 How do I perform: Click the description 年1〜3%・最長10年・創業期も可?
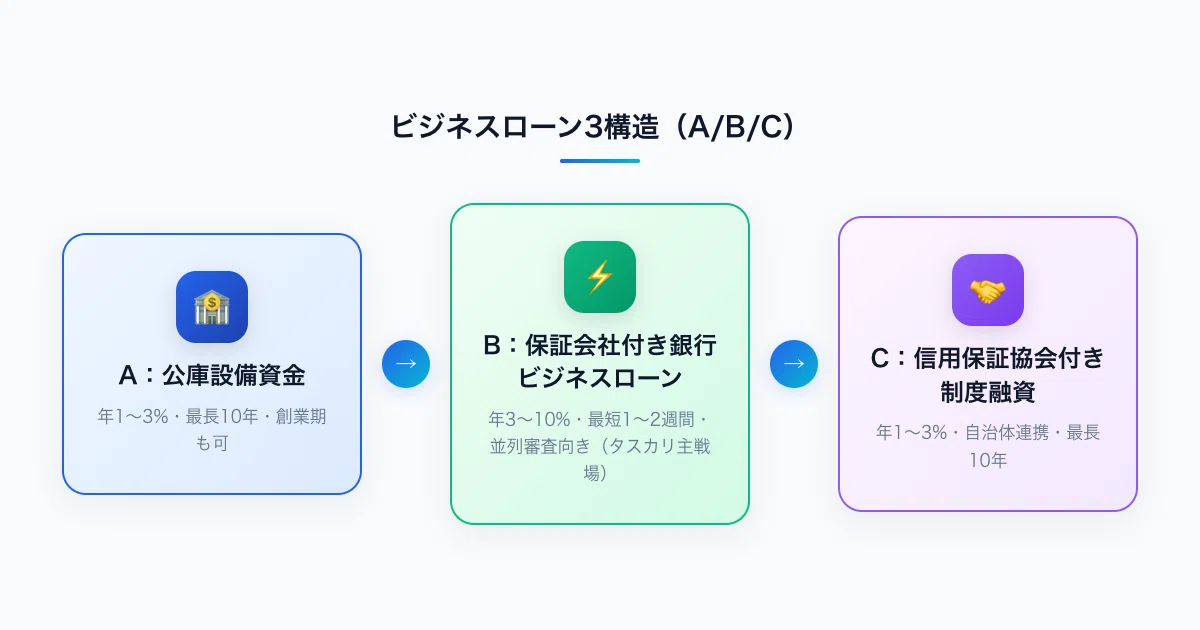pyautogui.click(x=212, y=430)
